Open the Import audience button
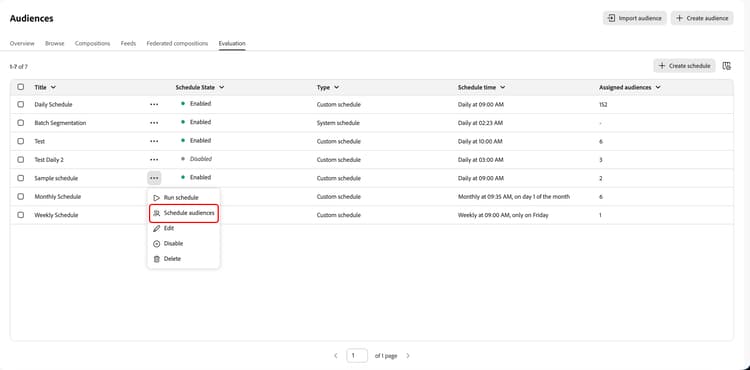The image size is (750, 370). [x=634, y=18]
